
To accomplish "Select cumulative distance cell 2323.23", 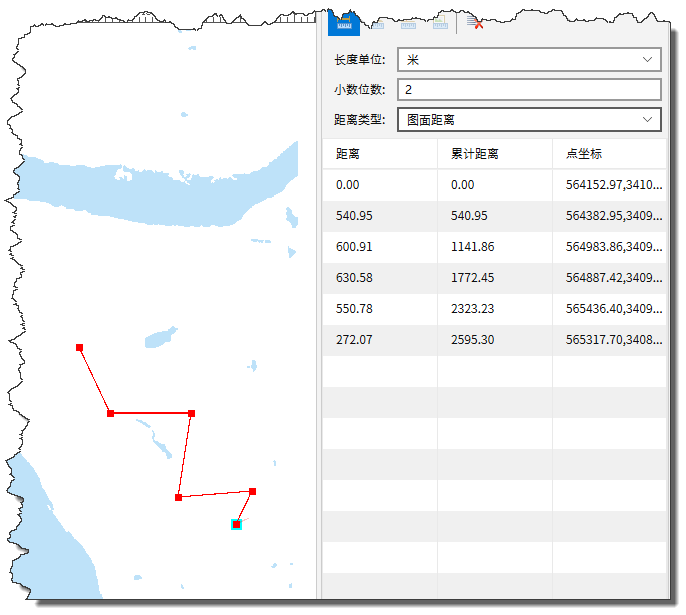I will coord(495,309).
